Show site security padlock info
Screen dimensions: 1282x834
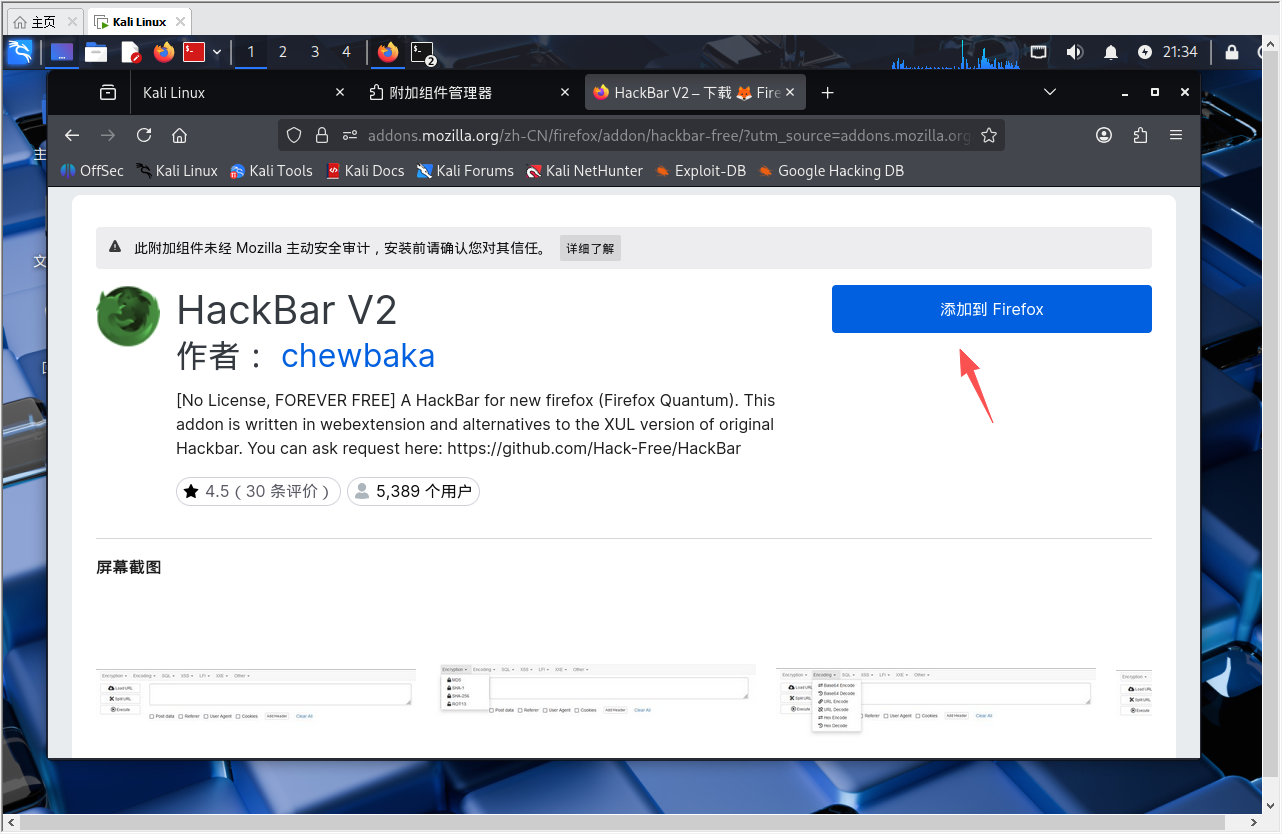pyautogui.click(x=322, y=135)
